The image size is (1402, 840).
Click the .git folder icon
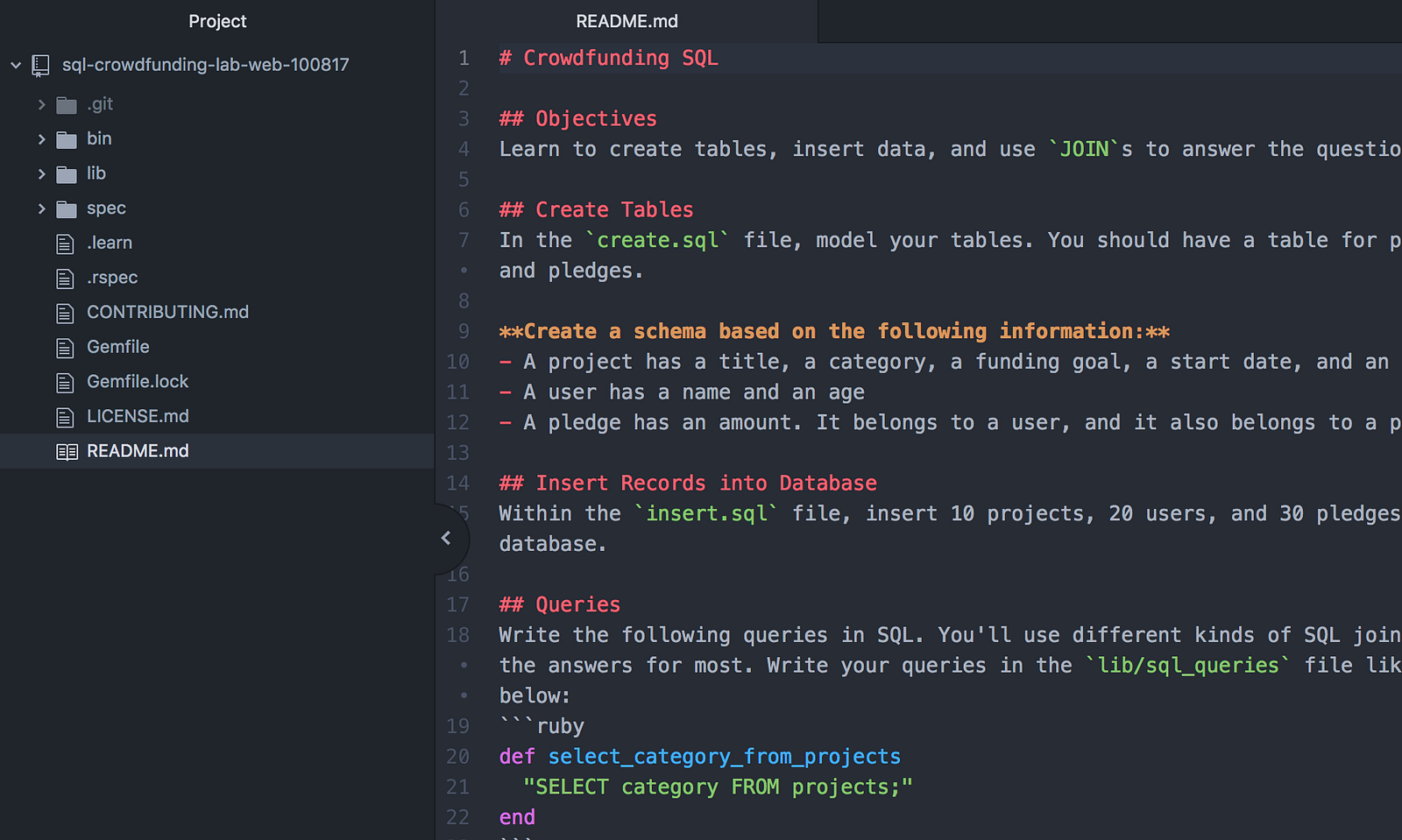pyautogui.click(x=67, y=105)
